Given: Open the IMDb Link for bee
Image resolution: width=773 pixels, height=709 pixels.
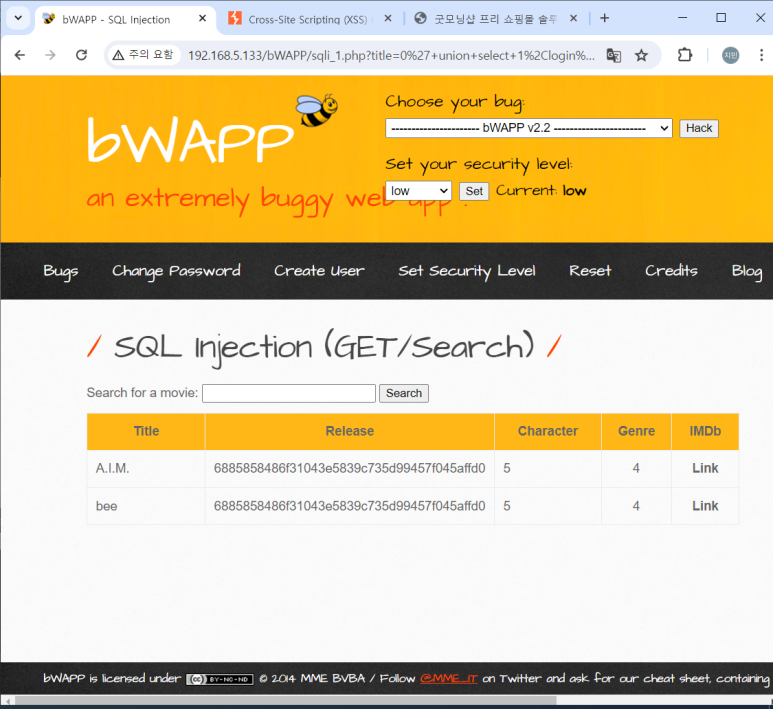Looking at the screenshot, I should pos(705,506).
